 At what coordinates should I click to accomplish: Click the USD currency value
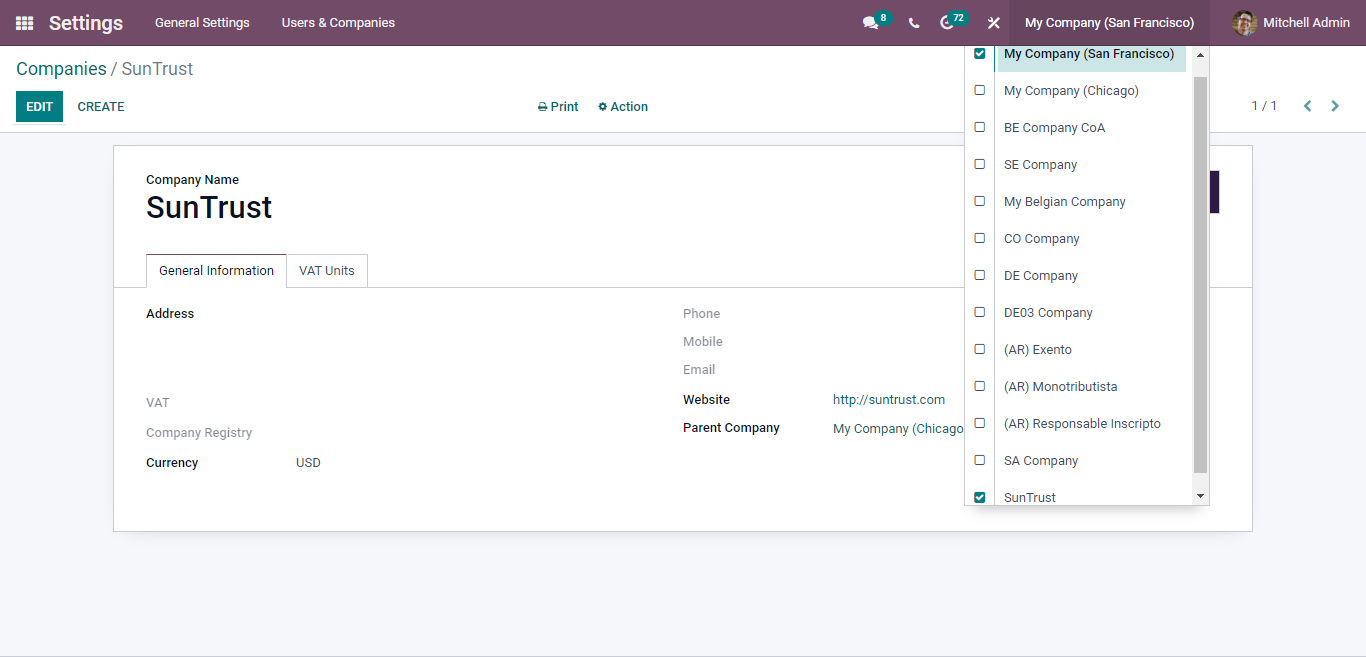[x=308, y=463]
